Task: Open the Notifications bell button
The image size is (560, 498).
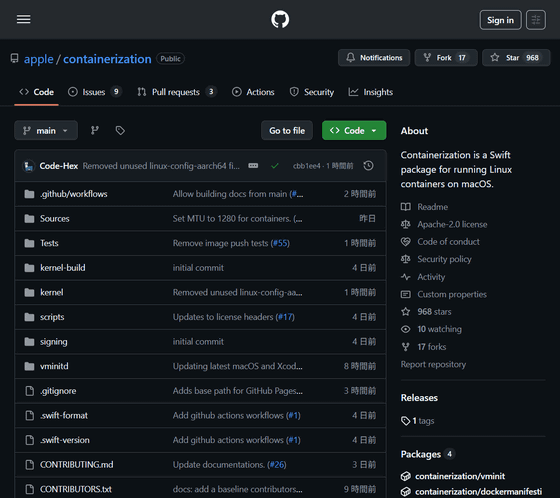Action: (x=374, y=58)
